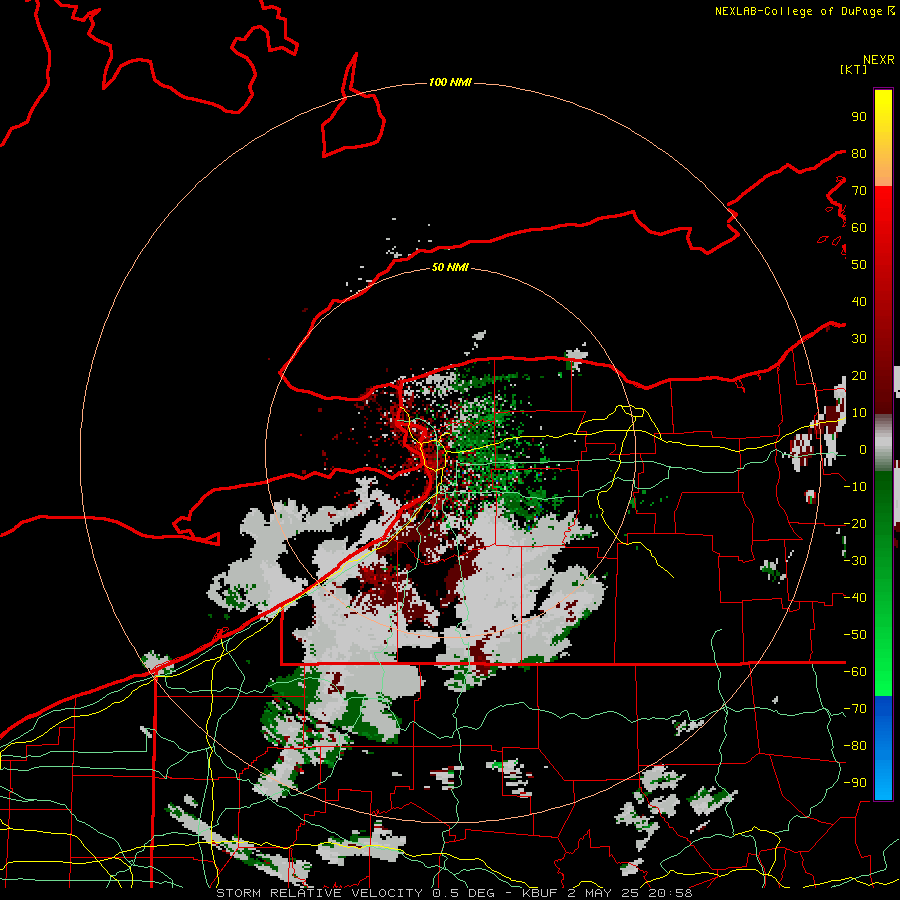Click the -70 scale label
900x900 pixels.
coord(855,708)
